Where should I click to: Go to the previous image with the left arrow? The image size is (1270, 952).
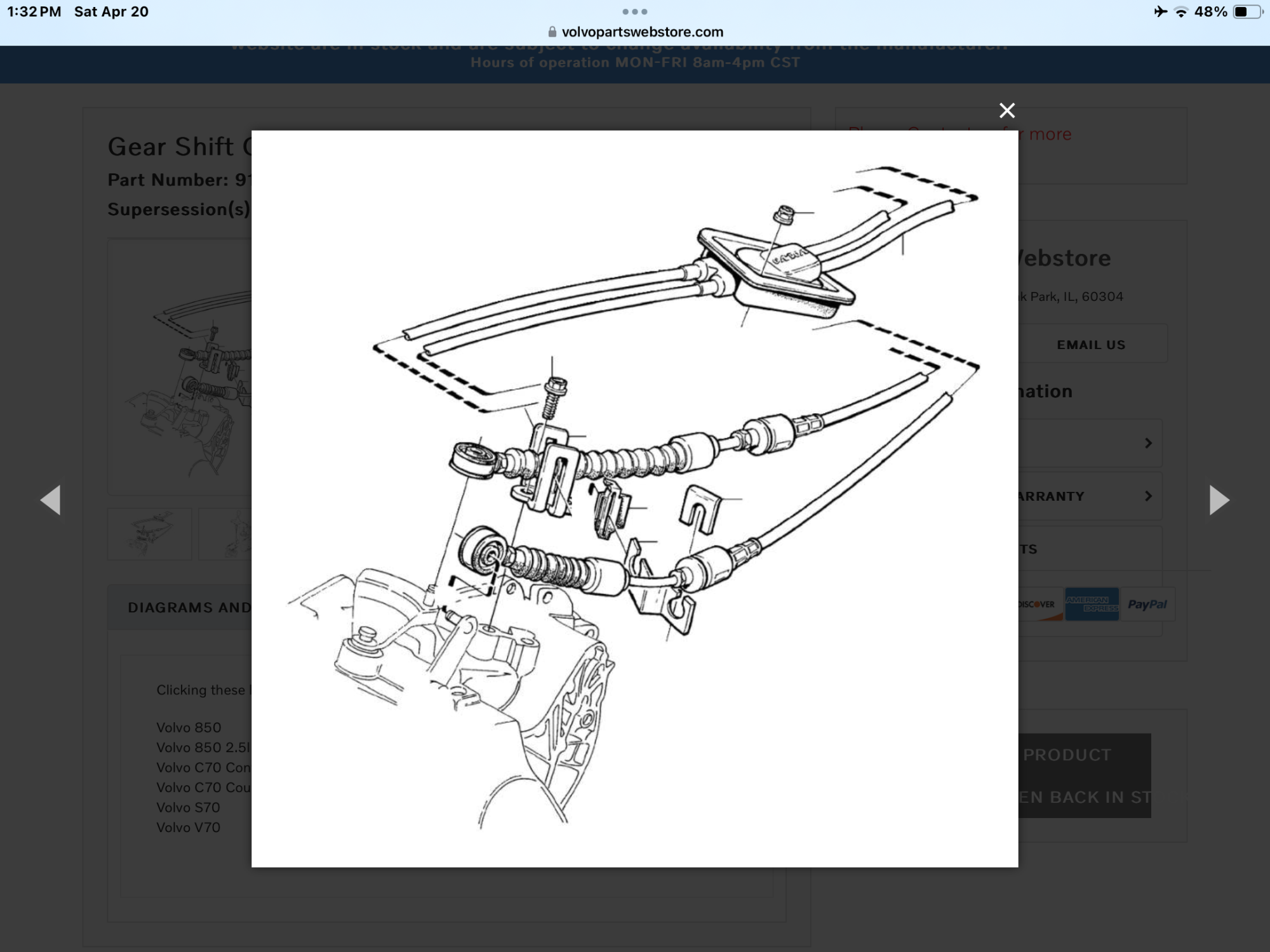pos(51,500)
